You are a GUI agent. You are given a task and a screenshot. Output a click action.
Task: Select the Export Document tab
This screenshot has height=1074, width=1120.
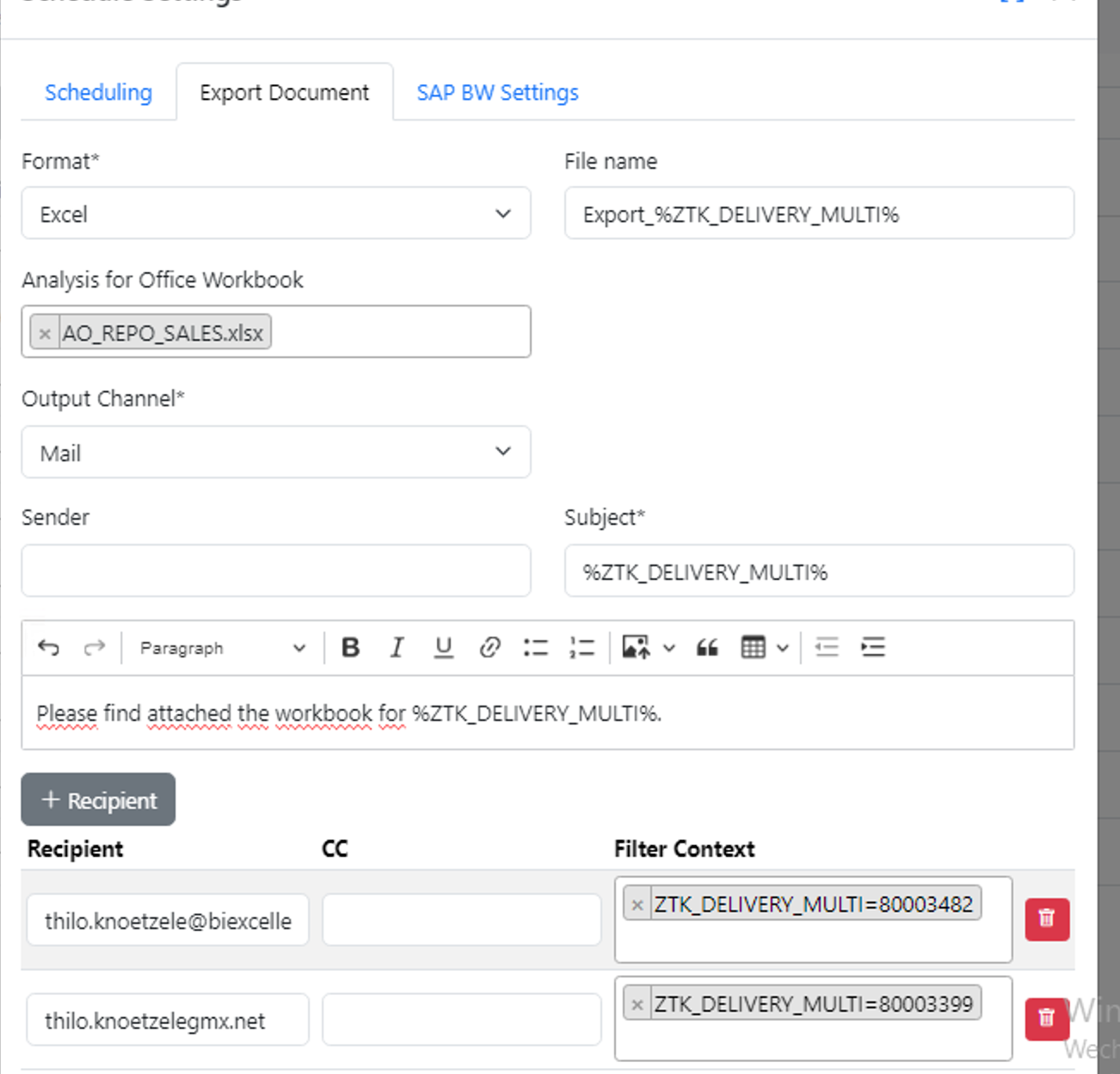coord(285,92)
